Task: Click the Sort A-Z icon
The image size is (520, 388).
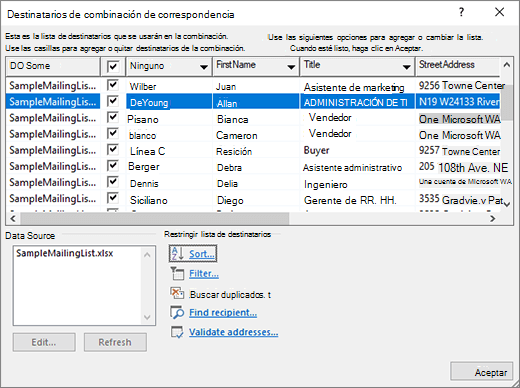Action: [177, 254]
